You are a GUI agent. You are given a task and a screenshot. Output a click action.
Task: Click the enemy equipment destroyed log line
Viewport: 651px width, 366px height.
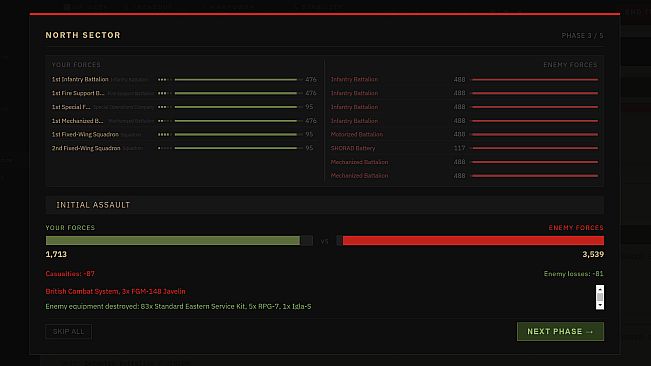pos(178,307)
